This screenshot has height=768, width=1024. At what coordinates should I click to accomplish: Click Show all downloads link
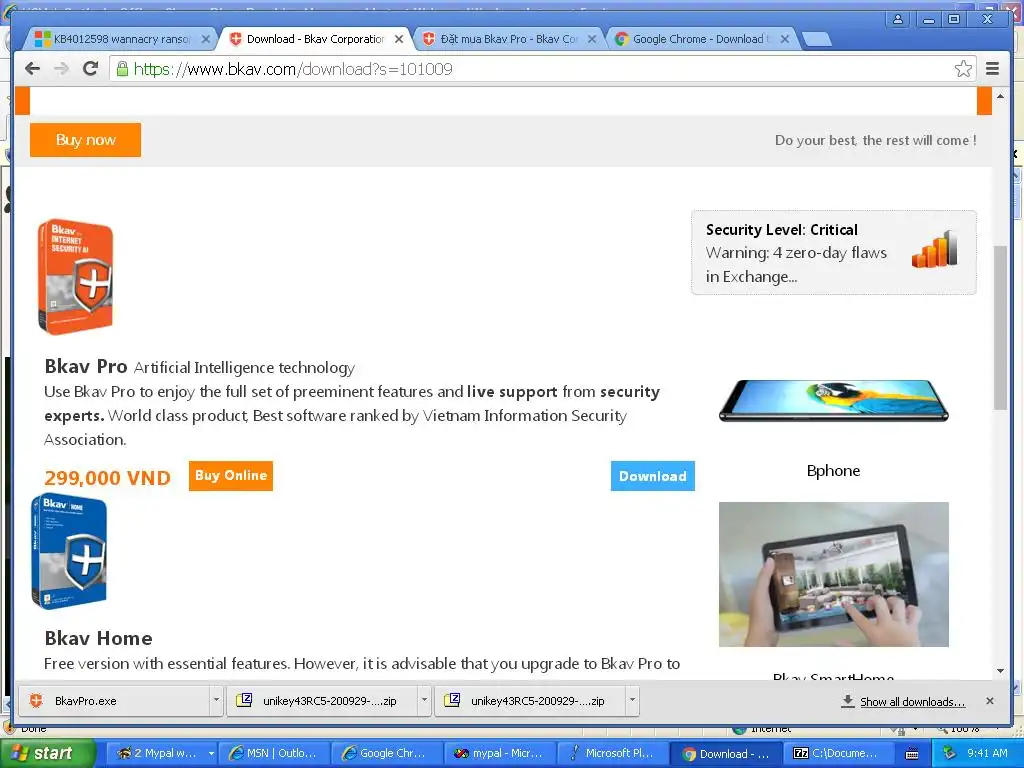[912, 701]
